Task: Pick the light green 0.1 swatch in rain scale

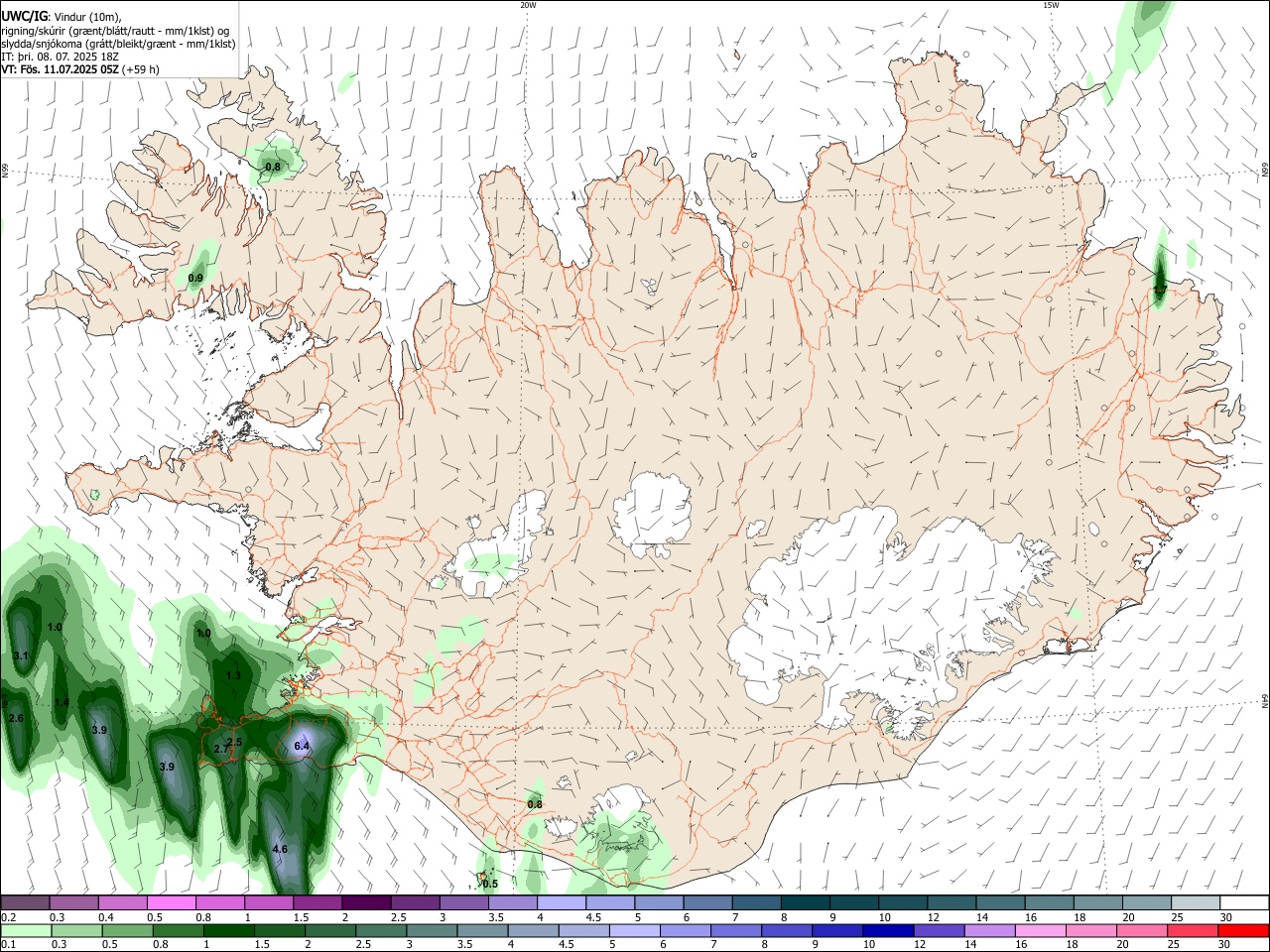Action: (26, 930)
